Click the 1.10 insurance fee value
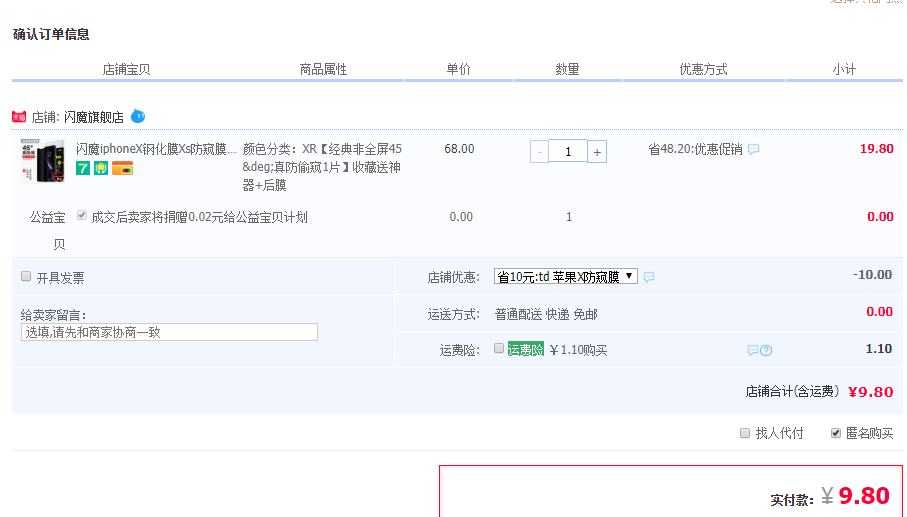The height and width of the screenshot is (517, 907). (879, 349)
